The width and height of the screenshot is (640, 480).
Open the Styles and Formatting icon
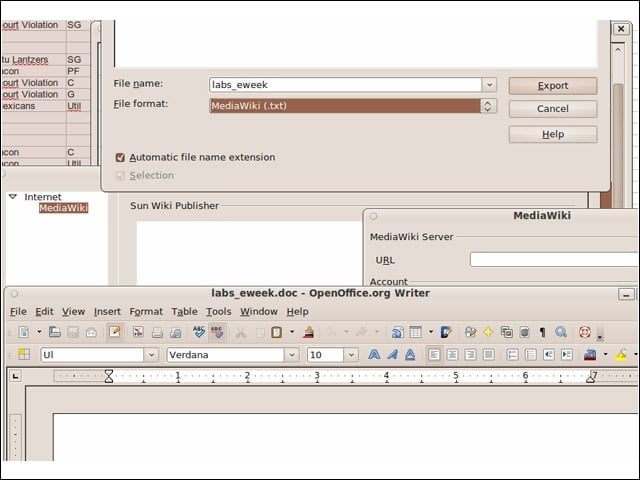[24, 354]
